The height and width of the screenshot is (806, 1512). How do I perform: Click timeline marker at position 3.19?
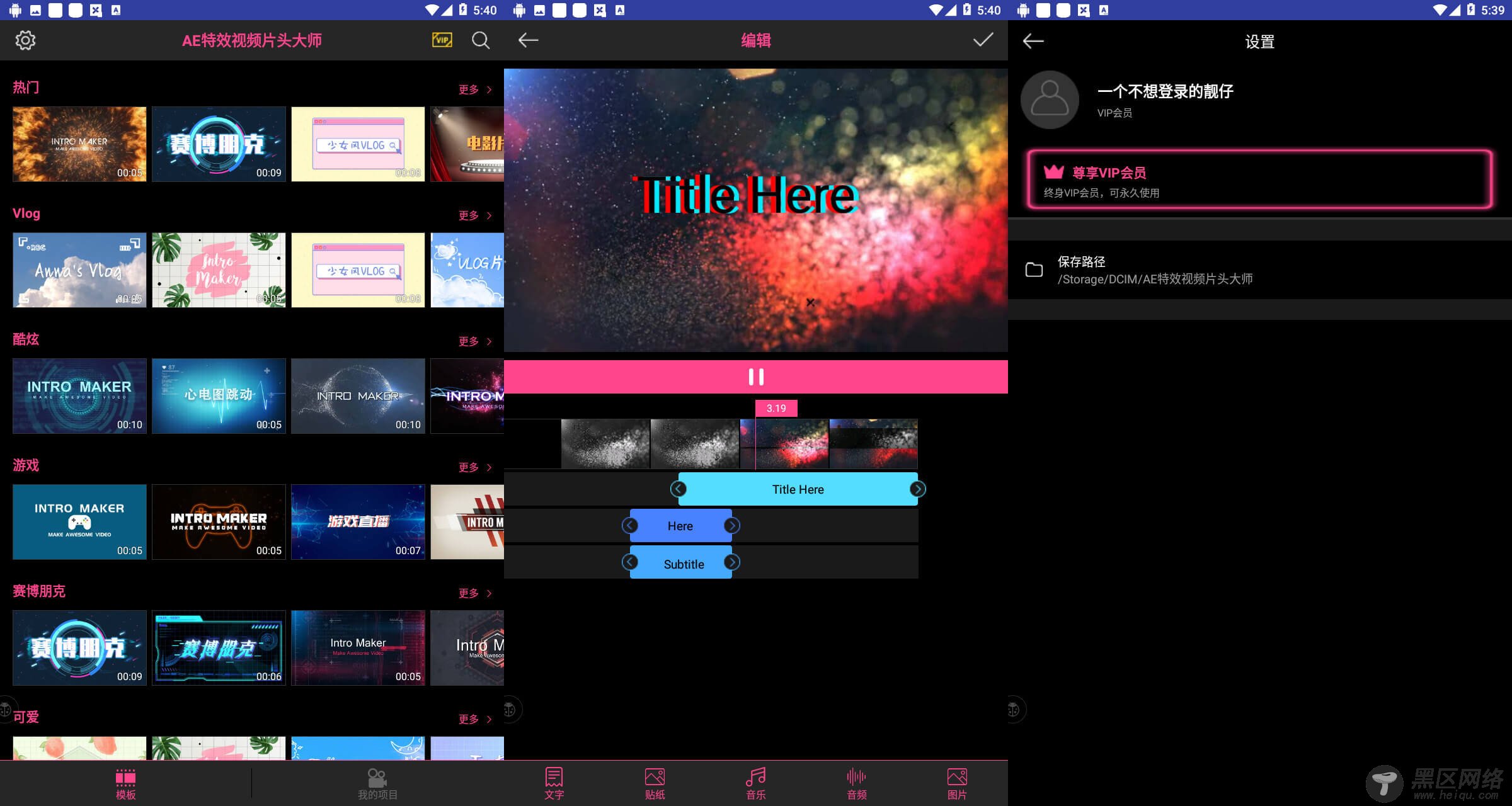click(775, 408)
